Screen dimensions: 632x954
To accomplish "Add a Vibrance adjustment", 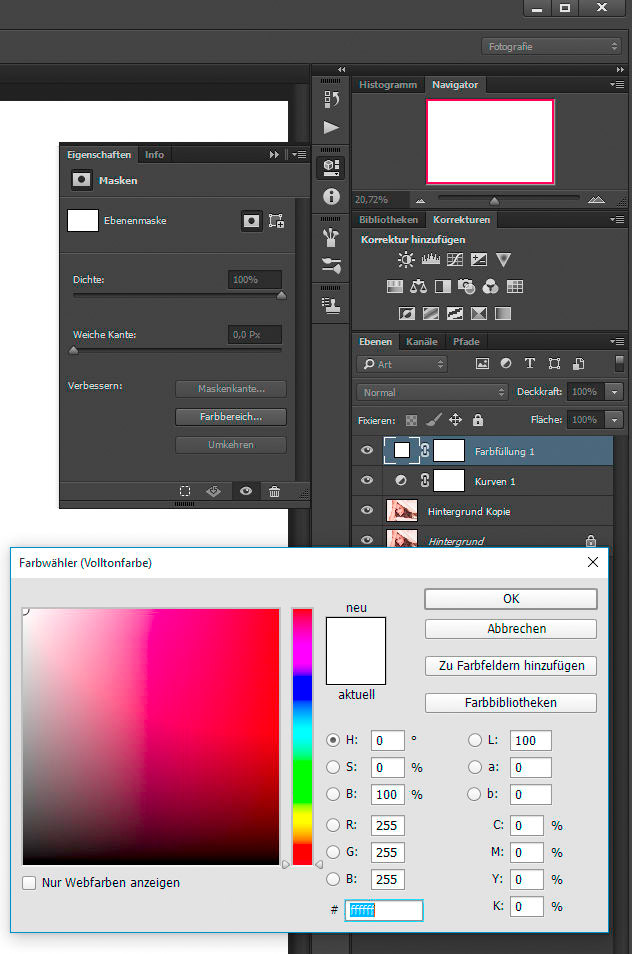I will (503, 260).
